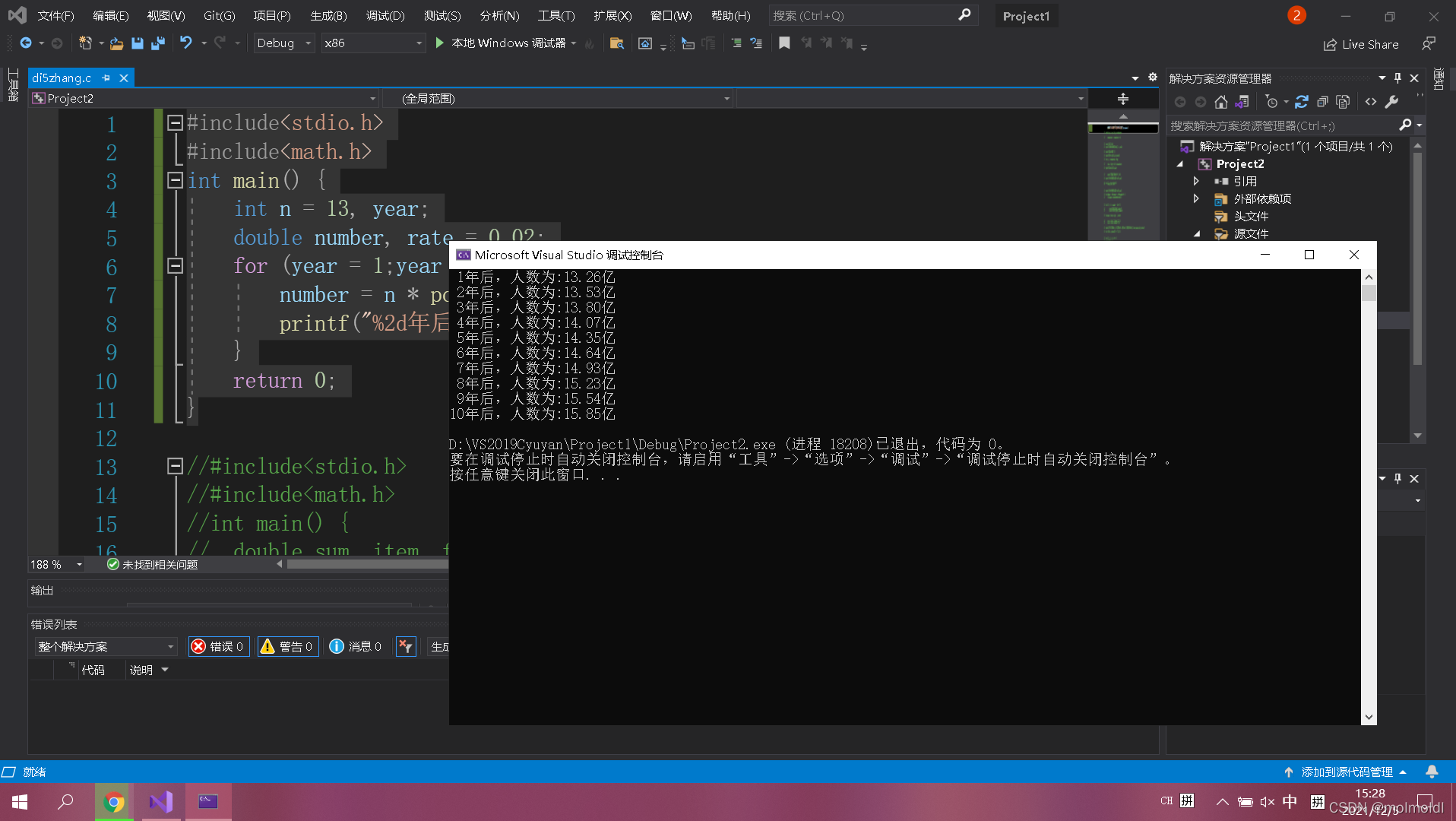Click the Open File folder icon
Viewport: 1456px width, 821px height.
coord(116,43)
